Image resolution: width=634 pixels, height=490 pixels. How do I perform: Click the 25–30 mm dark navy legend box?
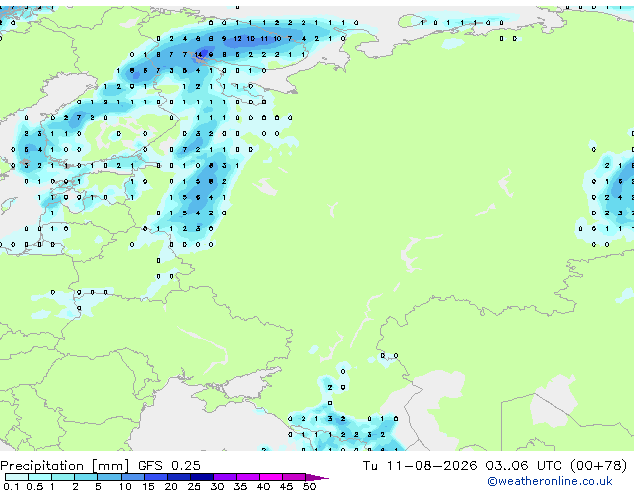pos(201,477)
